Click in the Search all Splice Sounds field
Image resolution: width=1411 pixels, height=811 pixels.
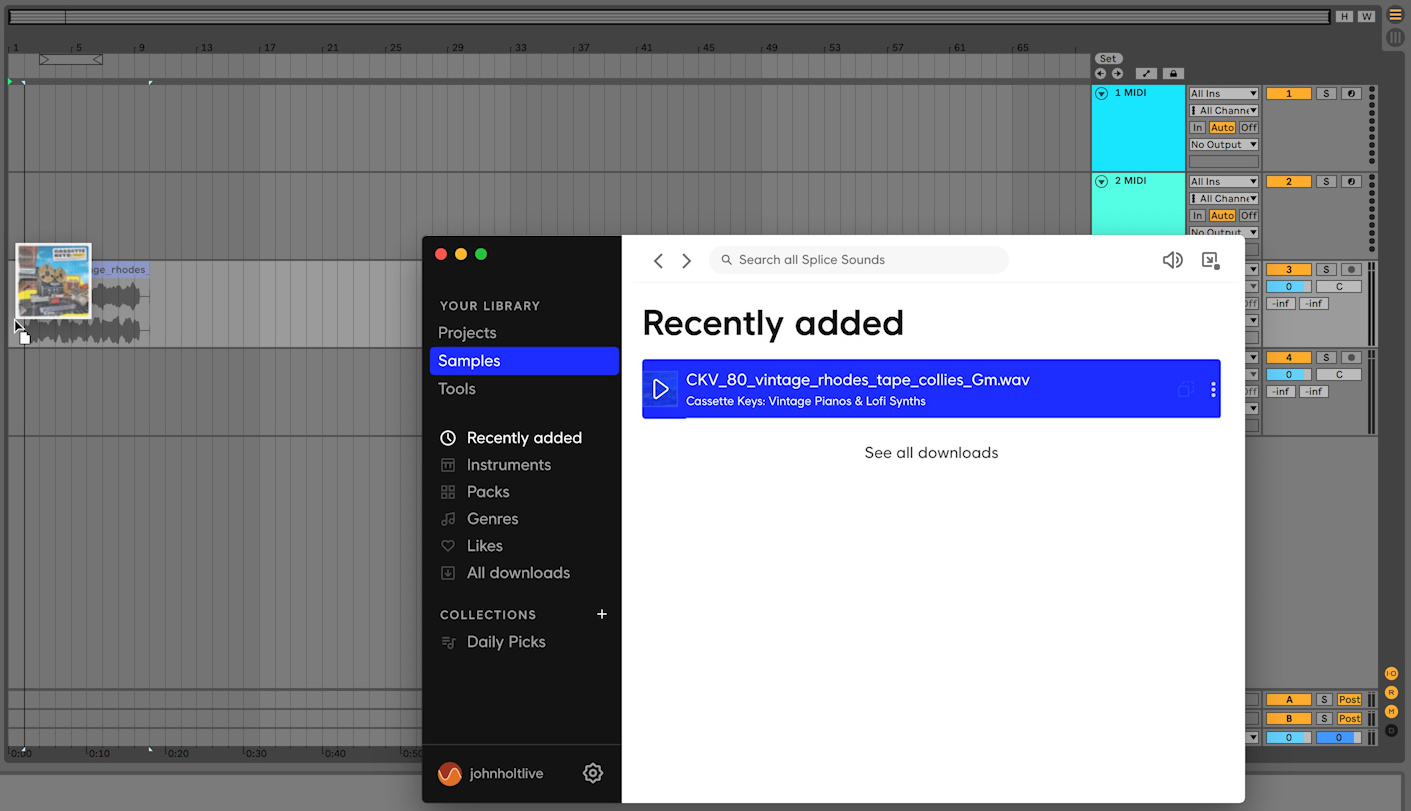pyautogui.click(x=859, y=260)
